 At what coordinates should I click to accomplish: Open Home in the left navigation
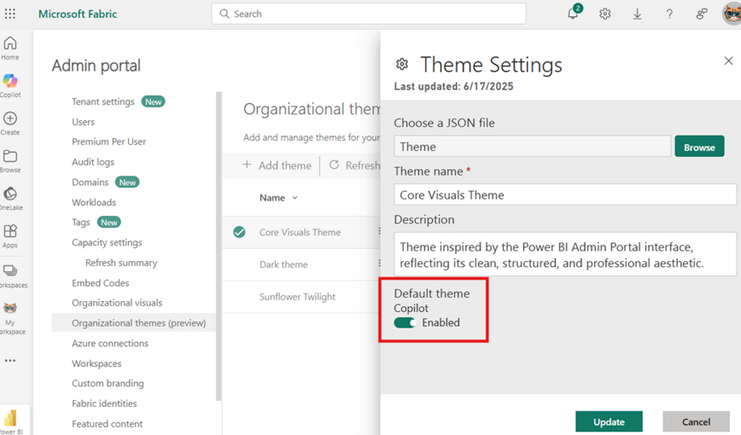coord(10,48)
